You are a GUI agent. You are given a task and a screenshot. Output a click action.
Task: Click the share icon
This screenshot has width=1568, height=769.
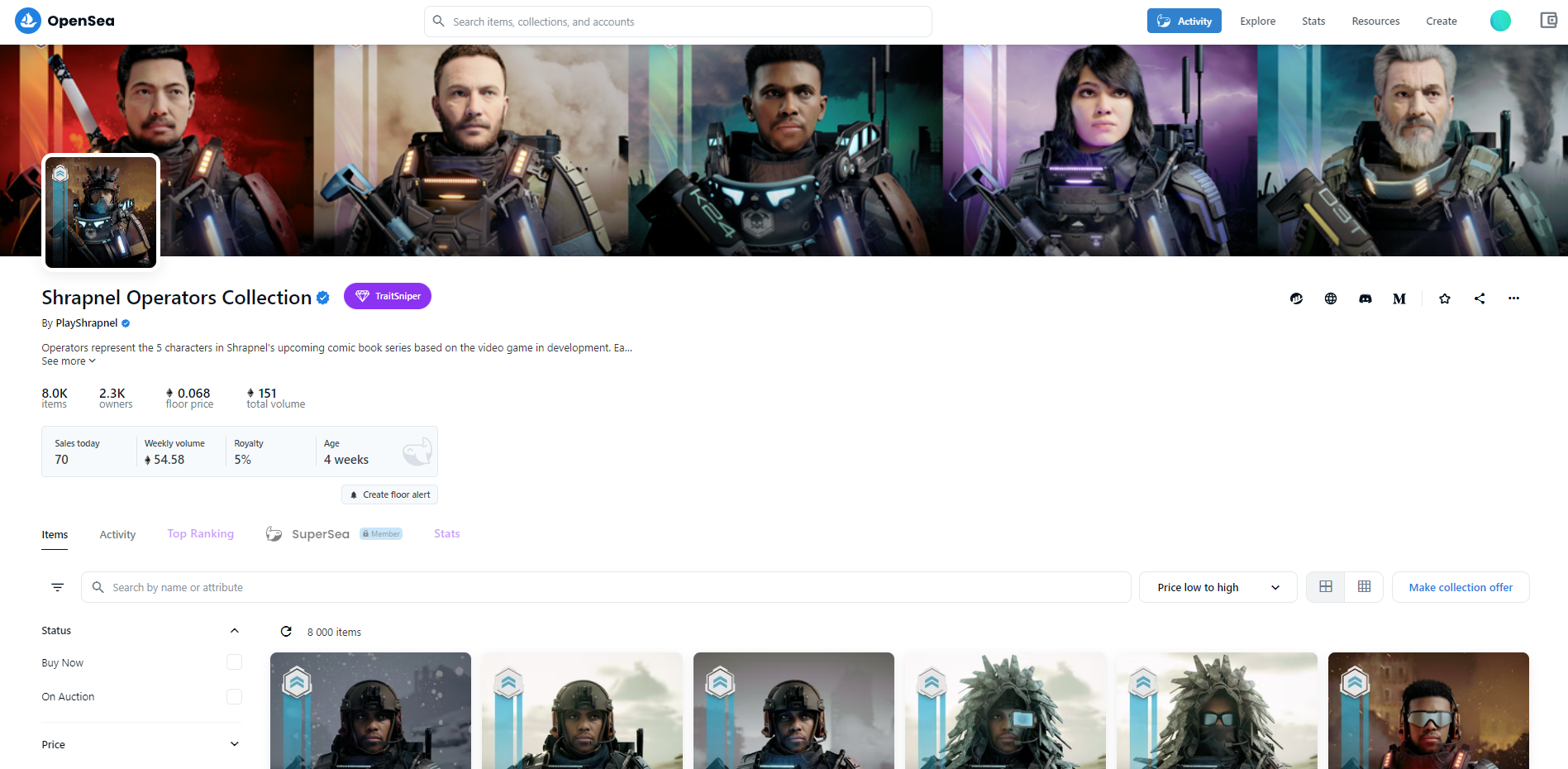coord(1480,299)
